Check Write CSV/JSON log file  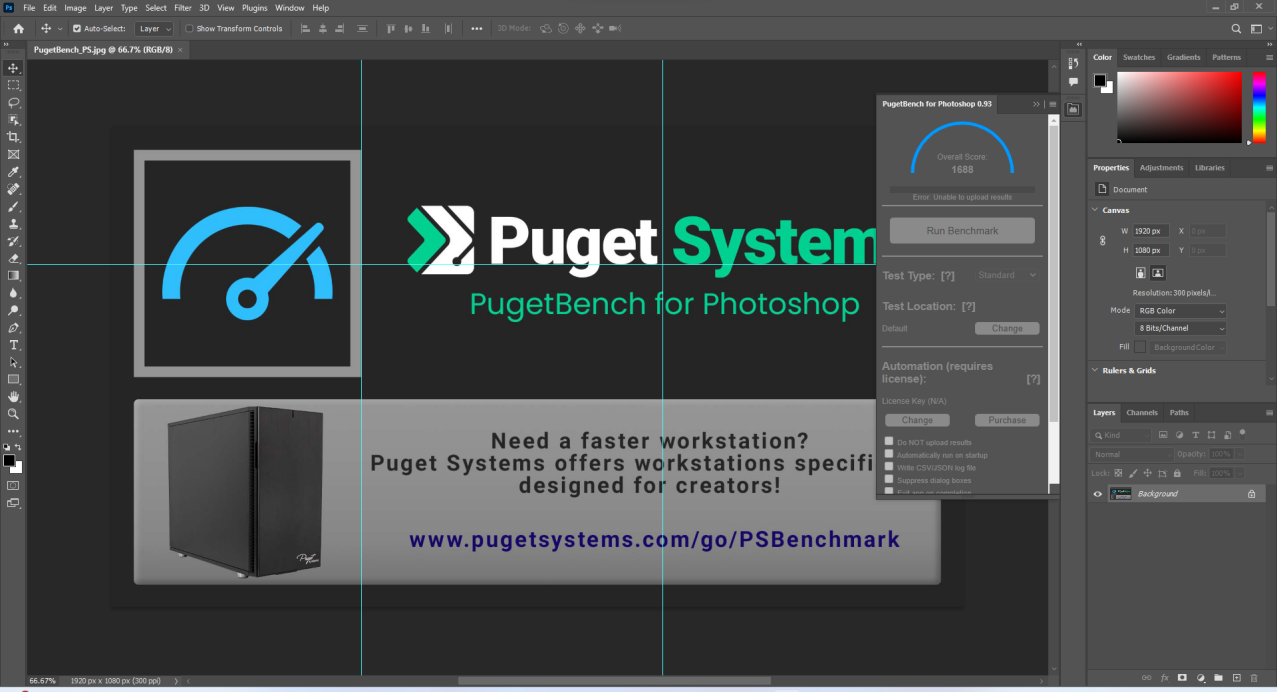tap(889, 467)
